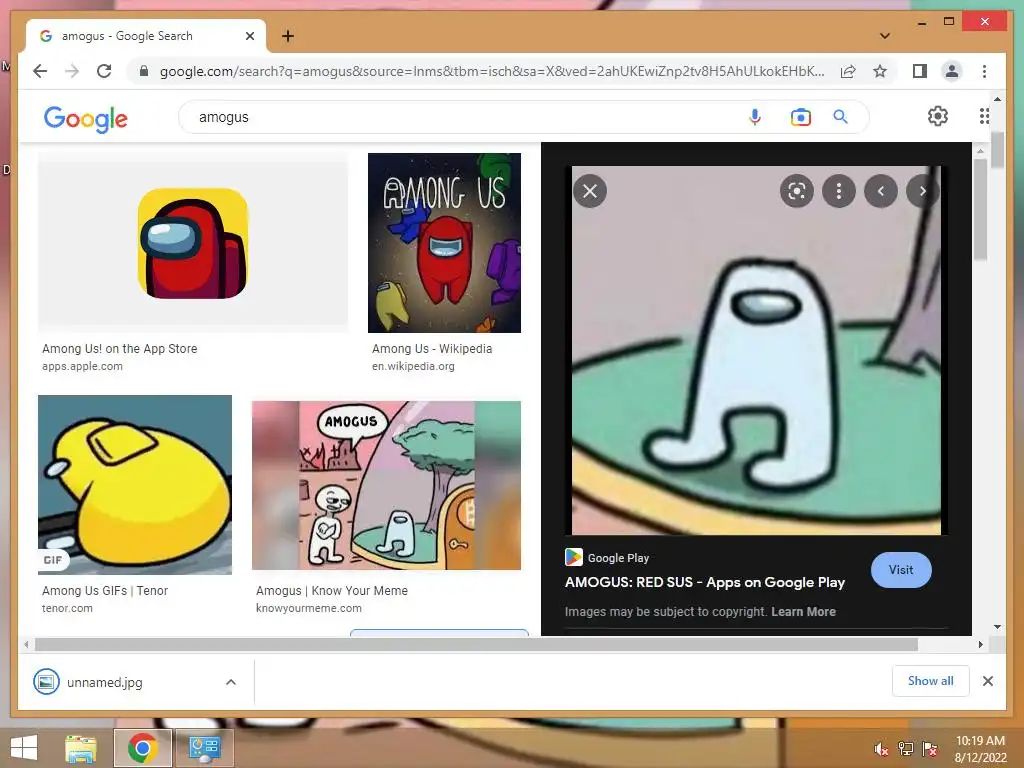Open the downloaded unnamed.jpg file
The height and width of the screenshot is (768, 1024).
[x=104, y=682]
